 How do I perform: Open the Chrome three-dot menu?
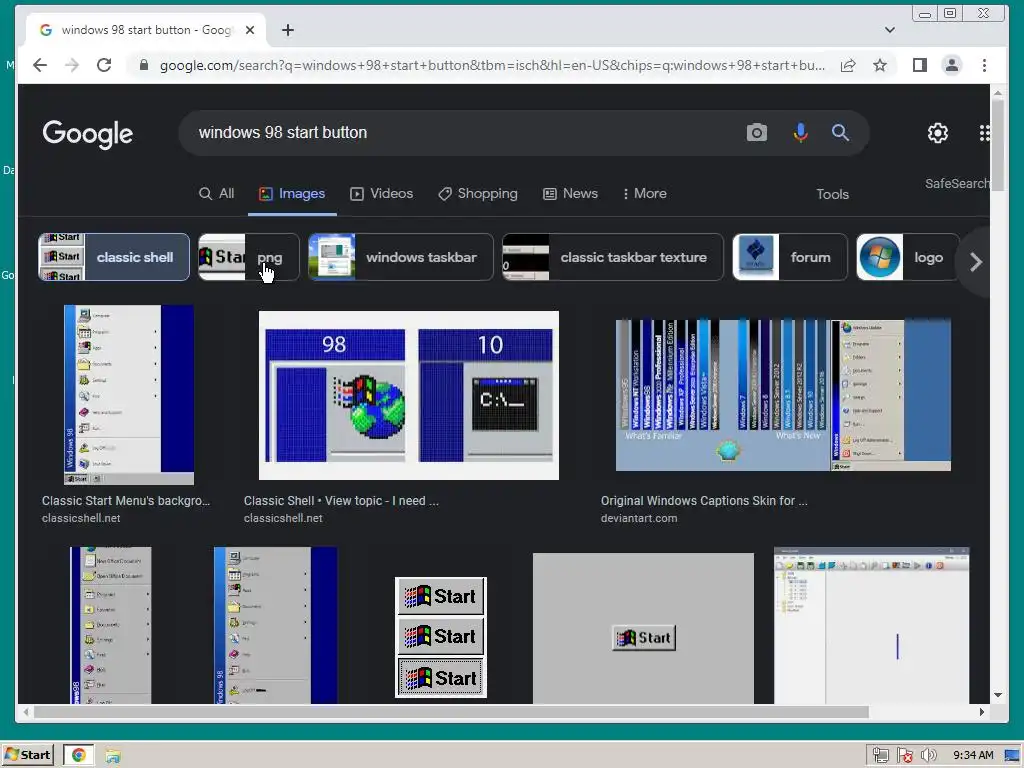point(984,65)
